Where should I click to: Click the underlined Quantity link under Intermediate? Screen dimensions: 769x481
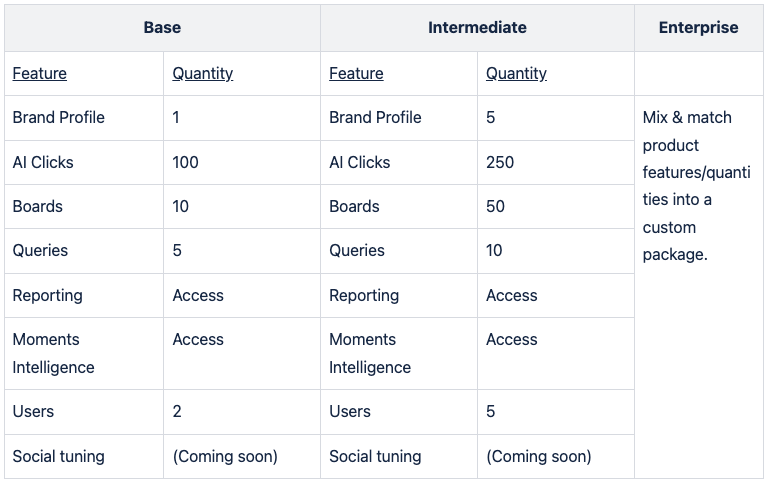coord(516,73)
